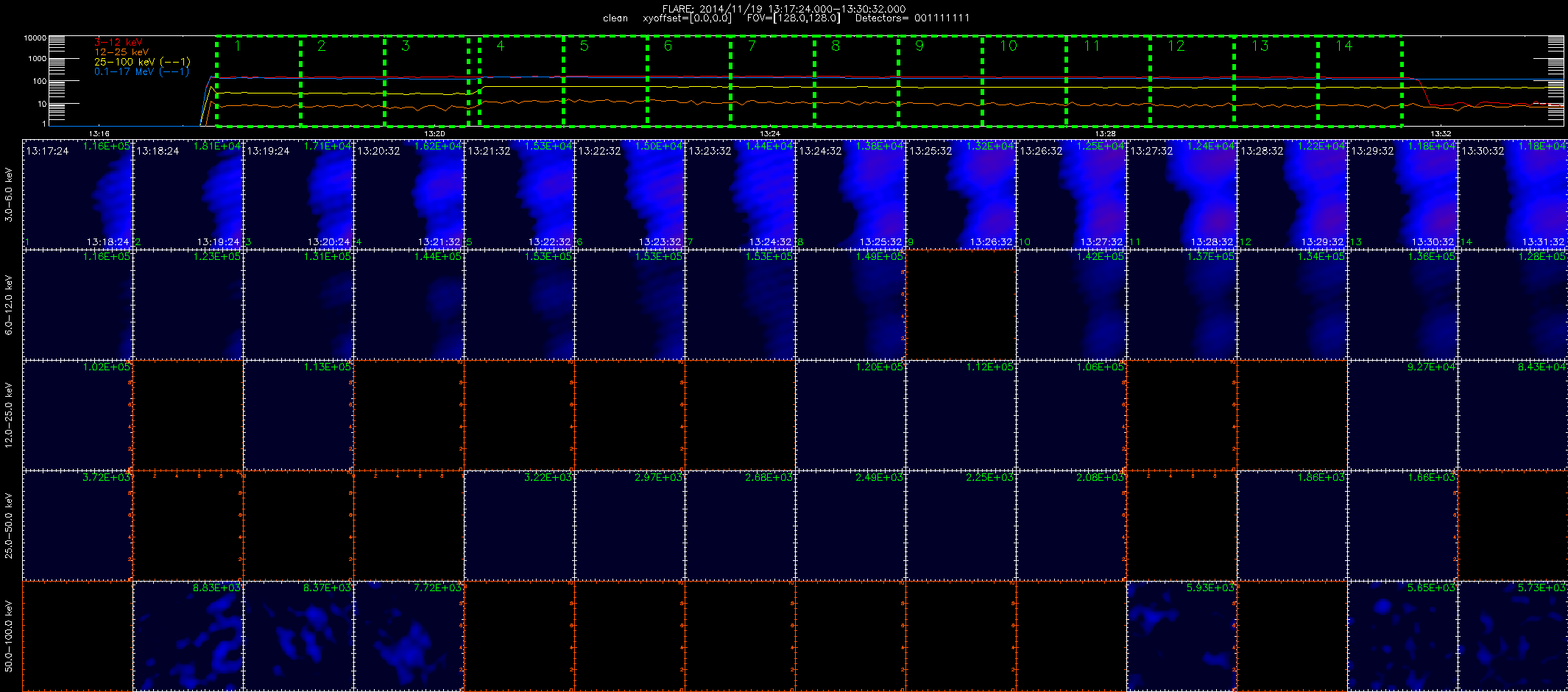Select the 3-6 keV image starting 13:26:32

1072,194
